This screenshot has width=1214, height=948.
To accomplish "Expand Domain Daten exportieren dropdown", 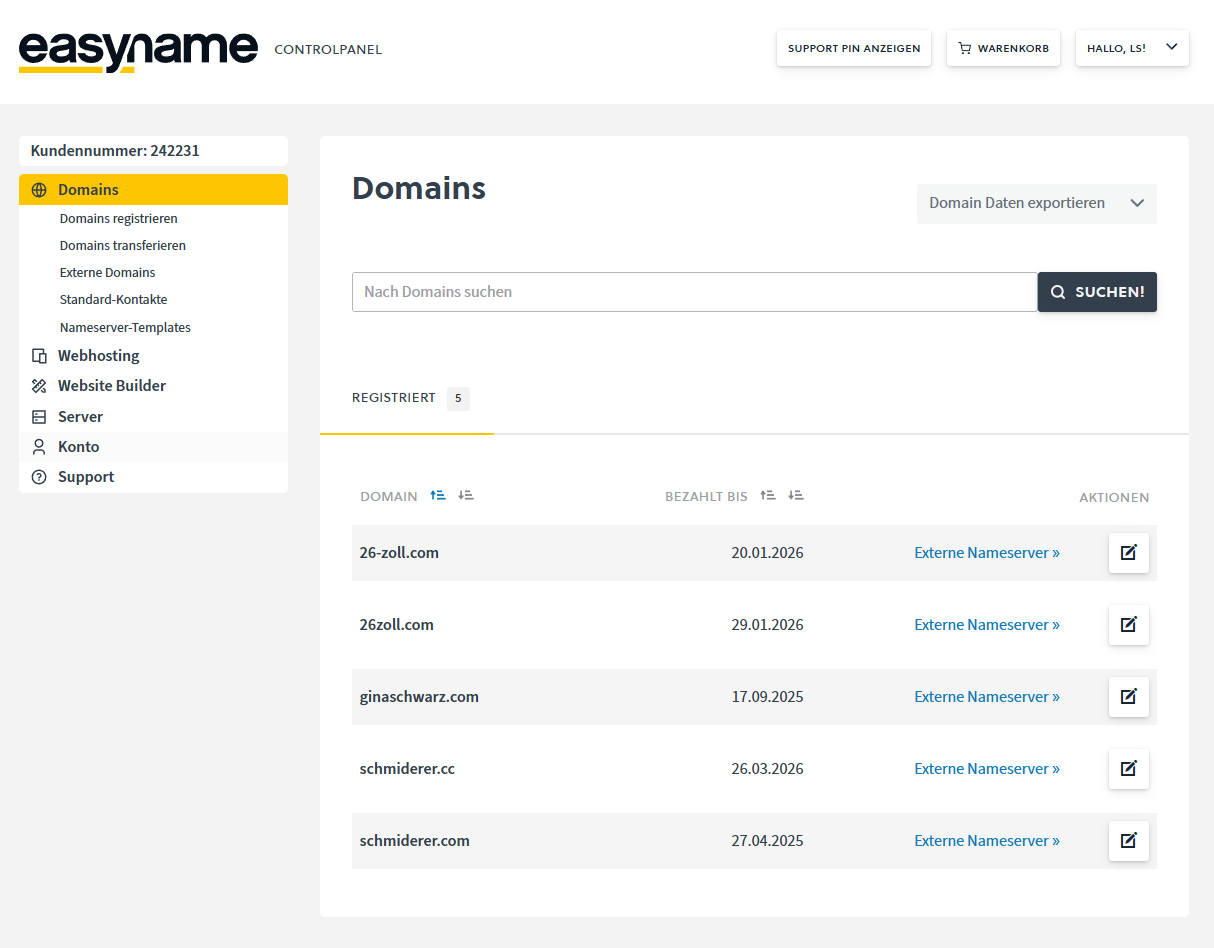I will 1036,203.
